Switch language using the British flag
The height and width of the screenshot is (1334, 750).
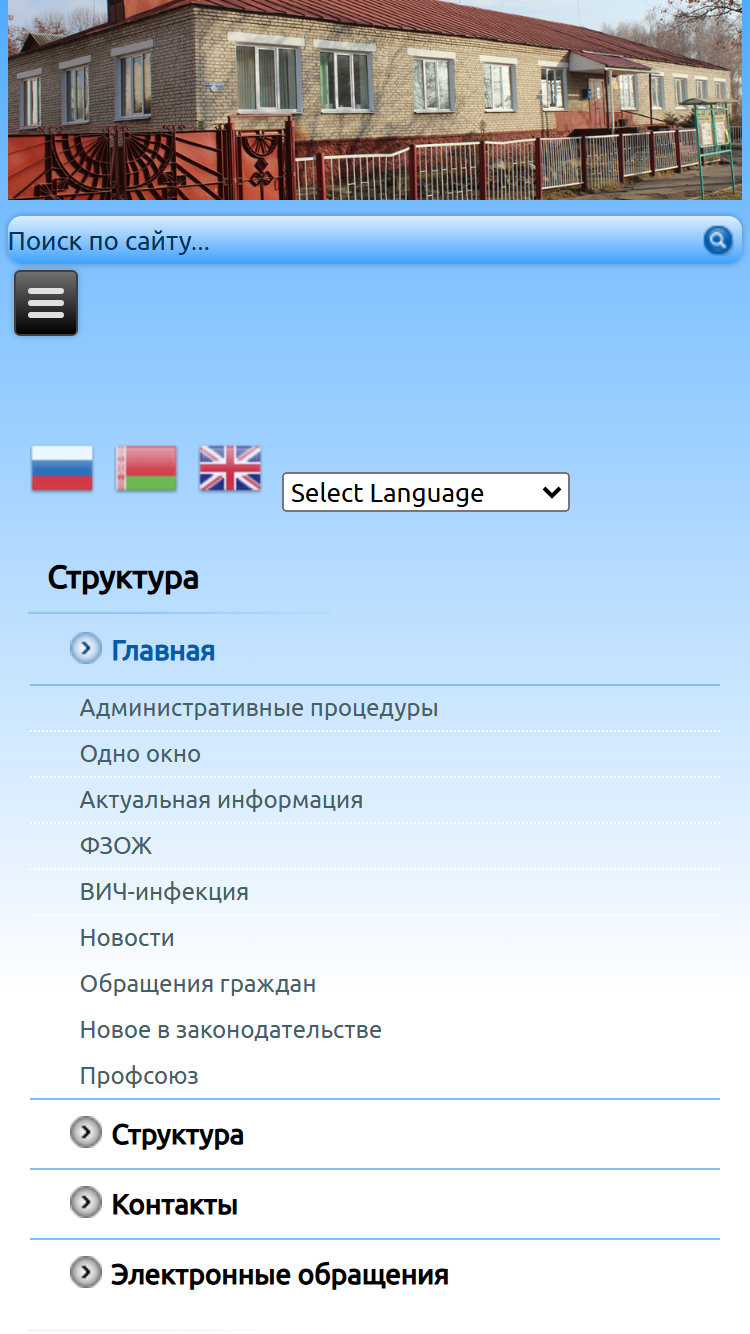click(x=230, y=468)
